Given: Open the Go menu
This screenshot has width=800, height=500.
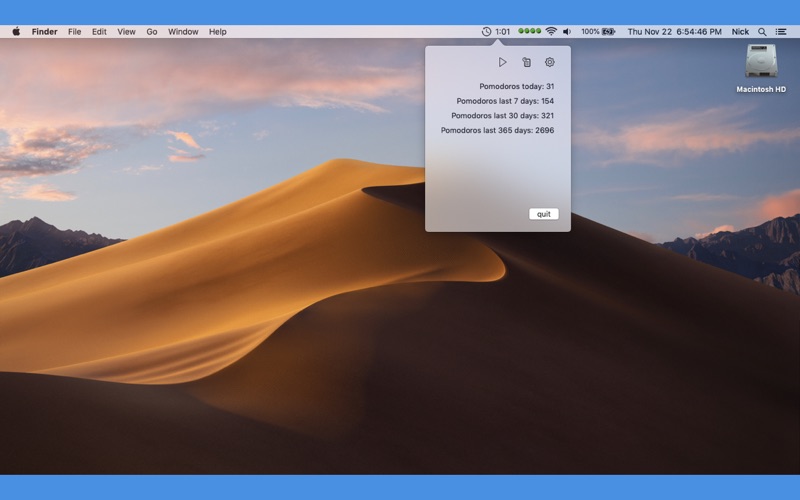Looking at the screenshot, I should tap(152, 32).
